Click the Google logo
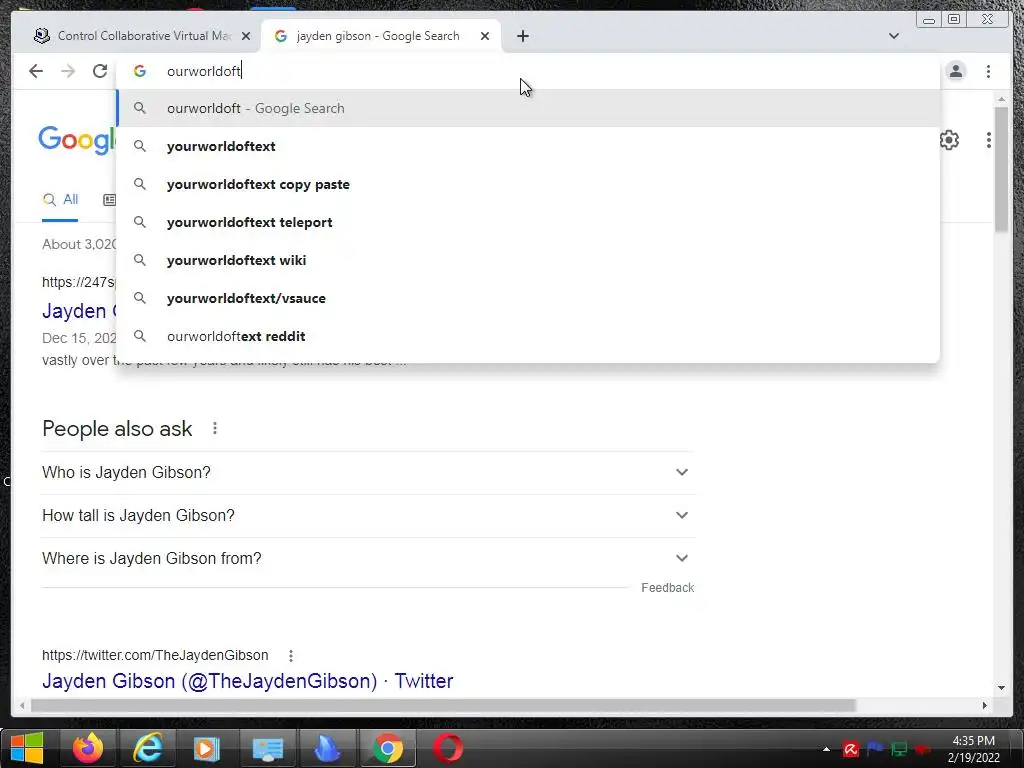Viewport: 1024px width, 768px height. pos(77,140)
